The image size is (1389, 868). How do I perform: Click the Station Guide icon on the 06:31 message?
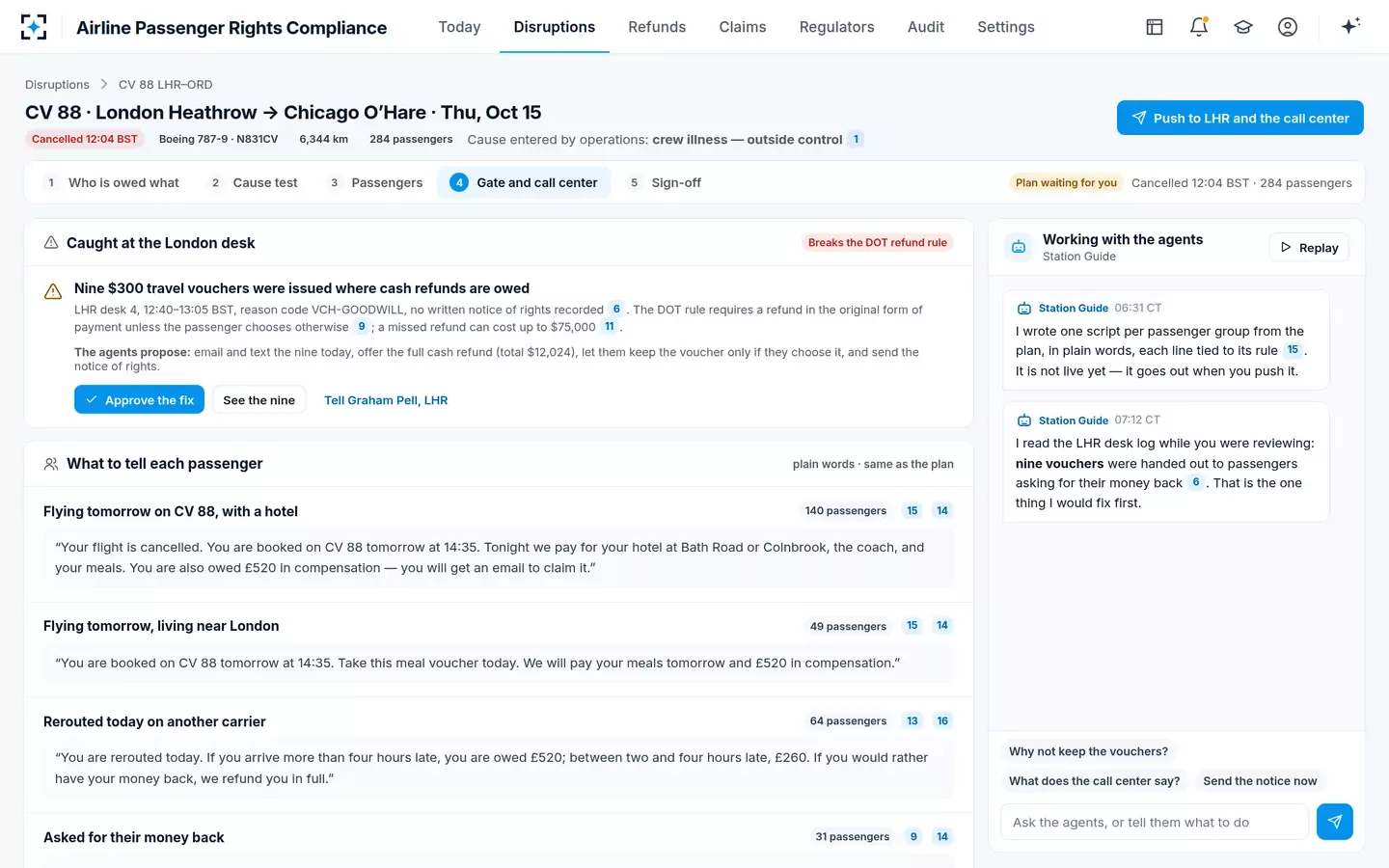pos(1024,309)
